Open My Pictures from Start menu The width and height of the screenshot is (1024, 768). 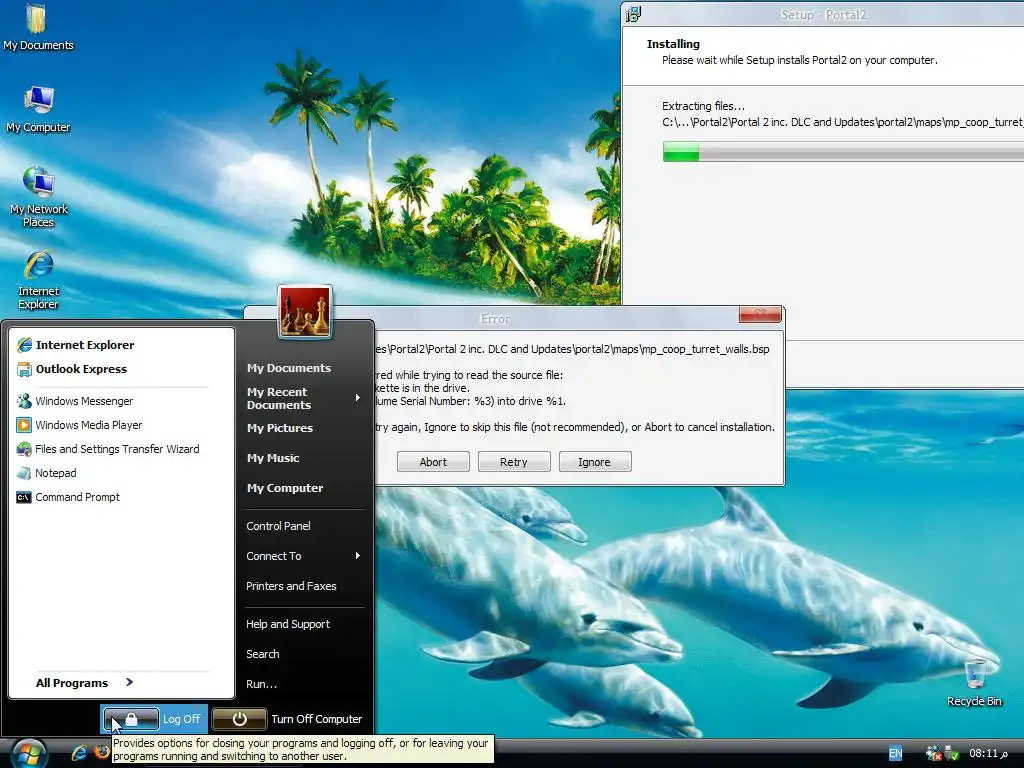pos(280,428)
